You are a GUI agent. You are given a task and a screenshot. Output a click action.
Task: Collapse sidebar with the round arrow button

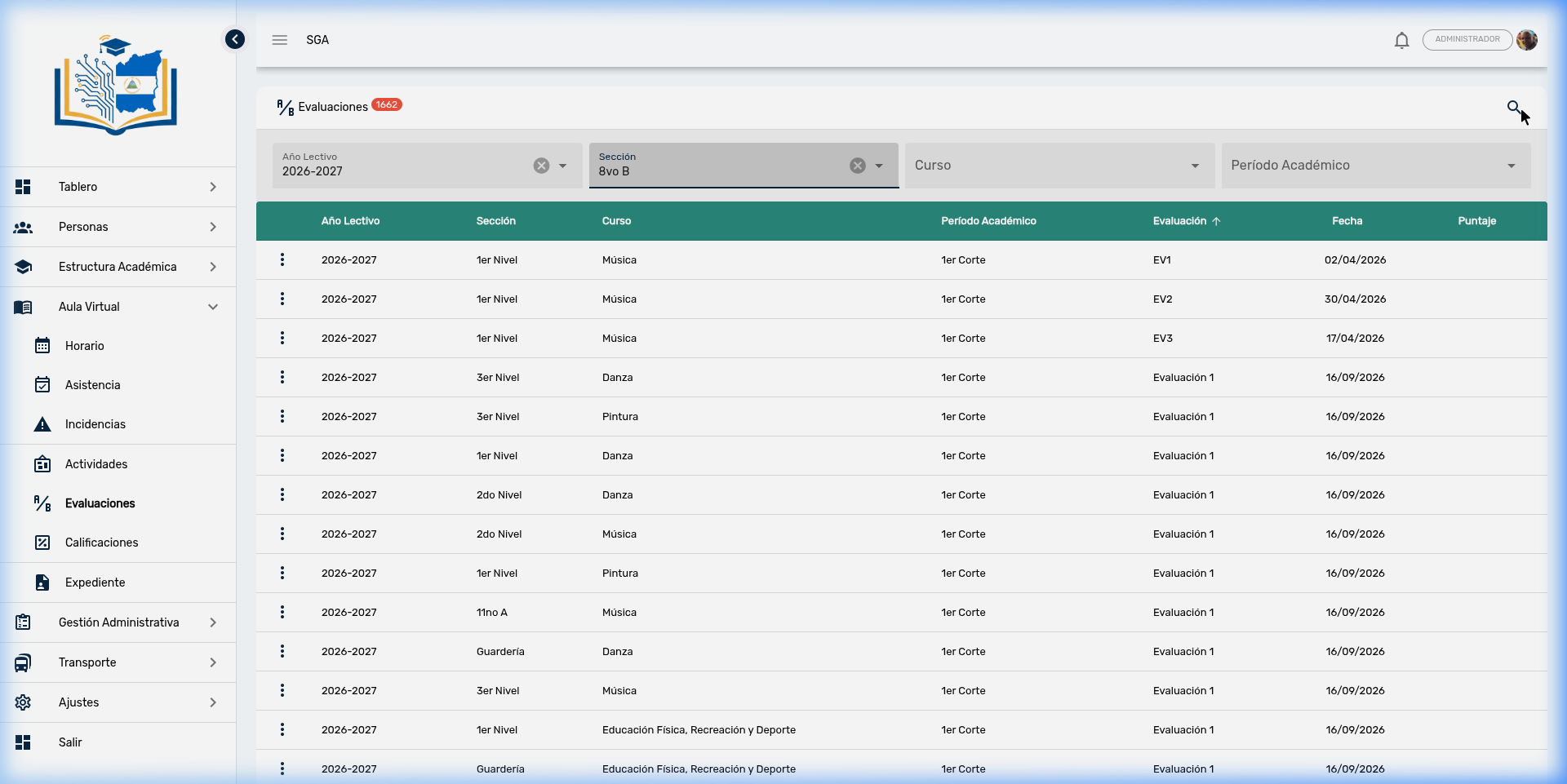(235, 39)
